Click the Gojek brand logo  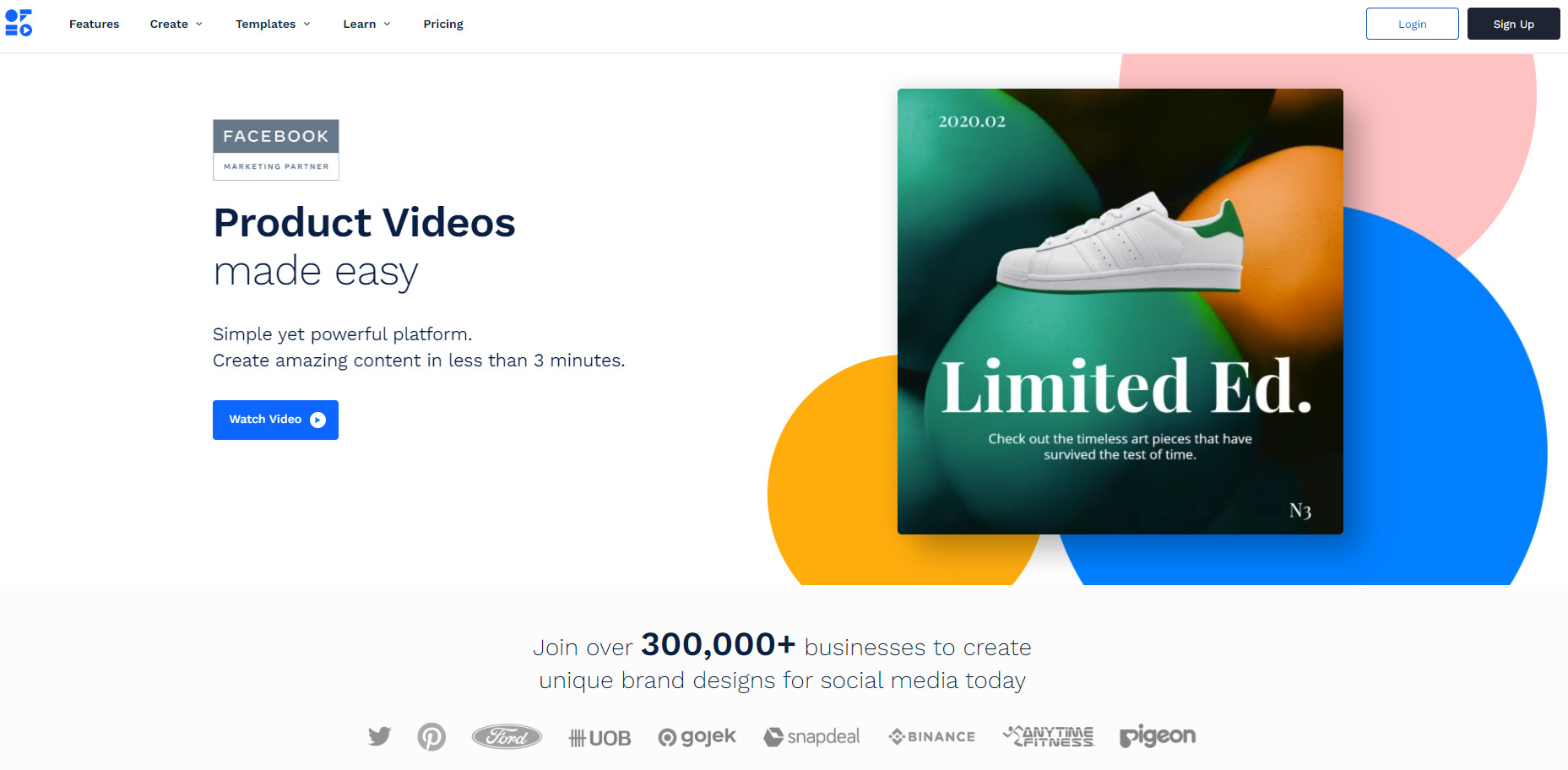pos(697,736)
